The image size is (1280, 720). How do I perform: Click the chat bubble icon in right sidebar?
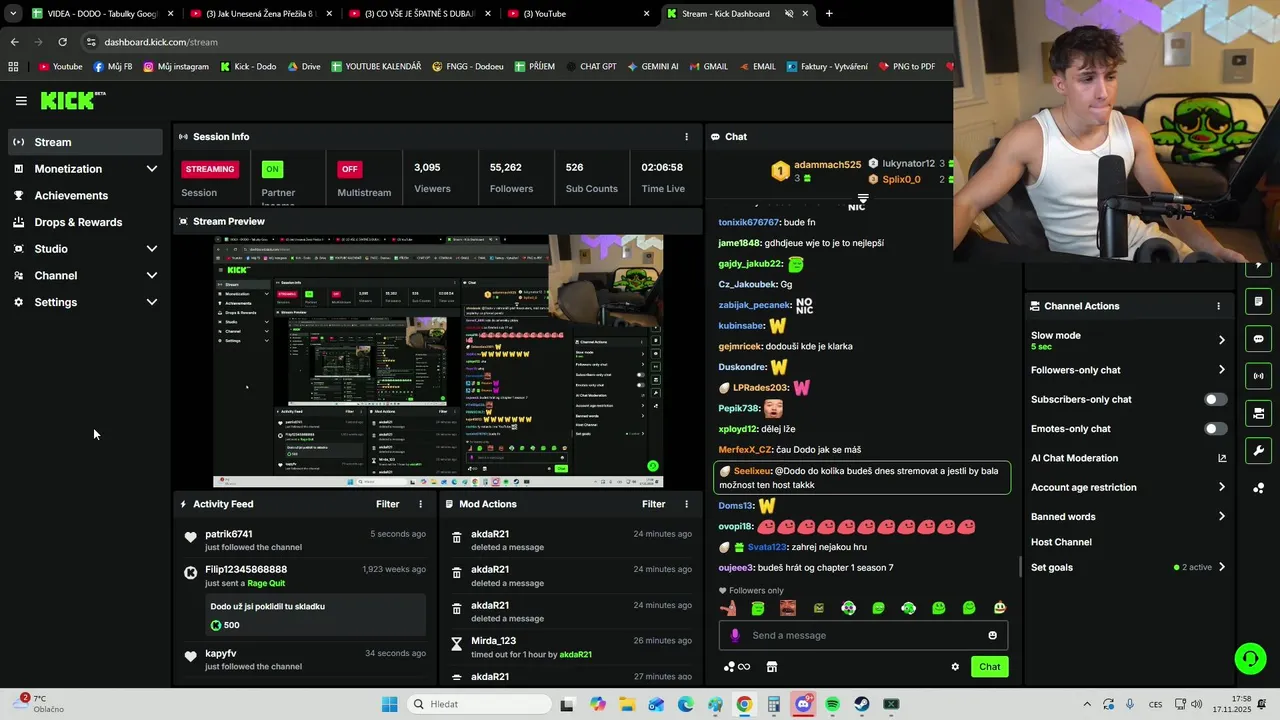pyautogui.click(x=1258, y=339)
